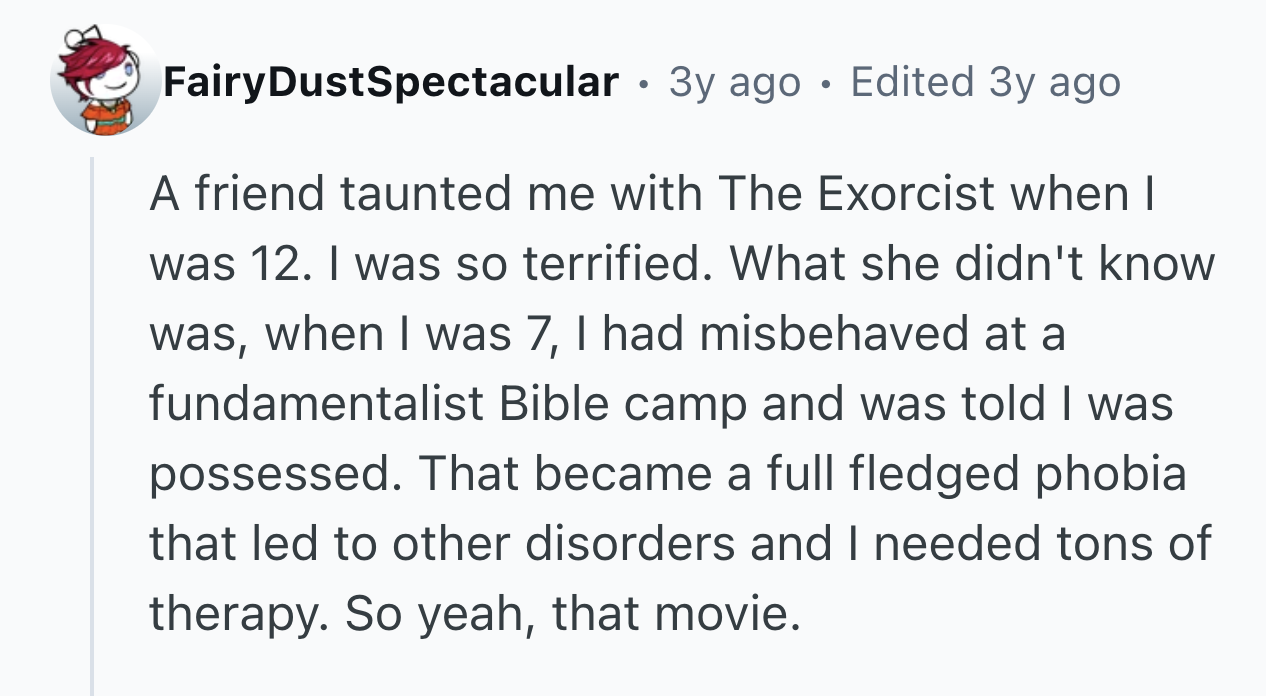
Task: Click FairyDustSpectacular's avatar icon
Action: pos(104,81)
